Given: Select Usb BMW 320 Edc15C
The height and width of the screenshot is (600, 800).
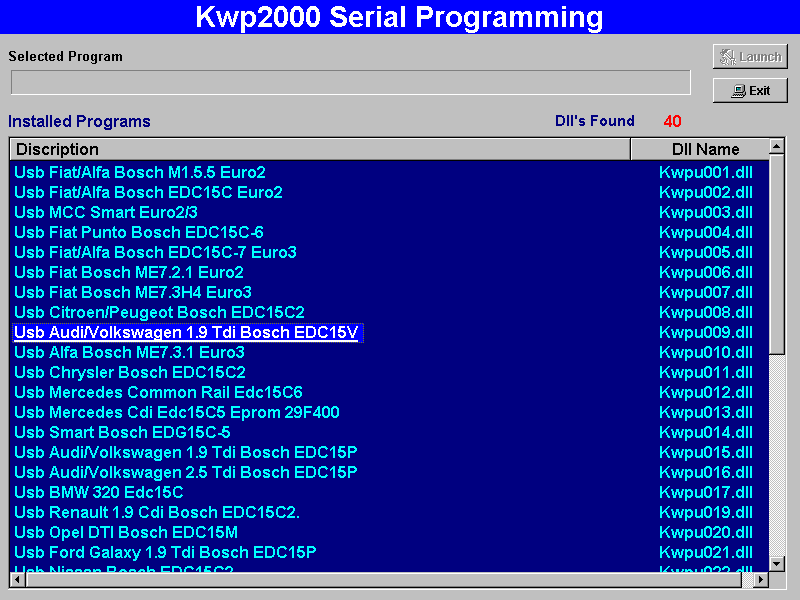Looking at the screenshot, I should tap(98, 492).
